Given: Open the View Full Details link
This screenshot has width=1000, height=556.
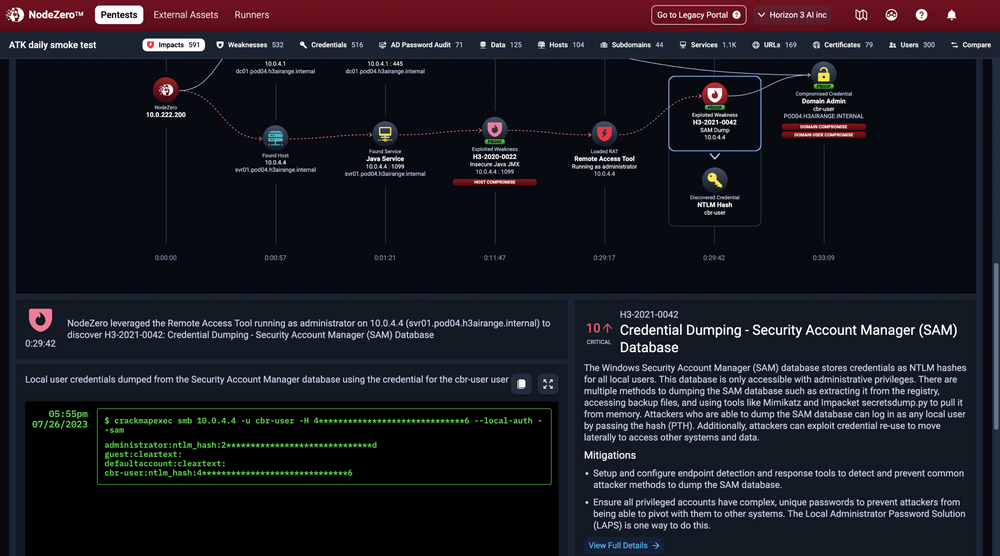Looking at the screenshot, I should tap(624, 545).
